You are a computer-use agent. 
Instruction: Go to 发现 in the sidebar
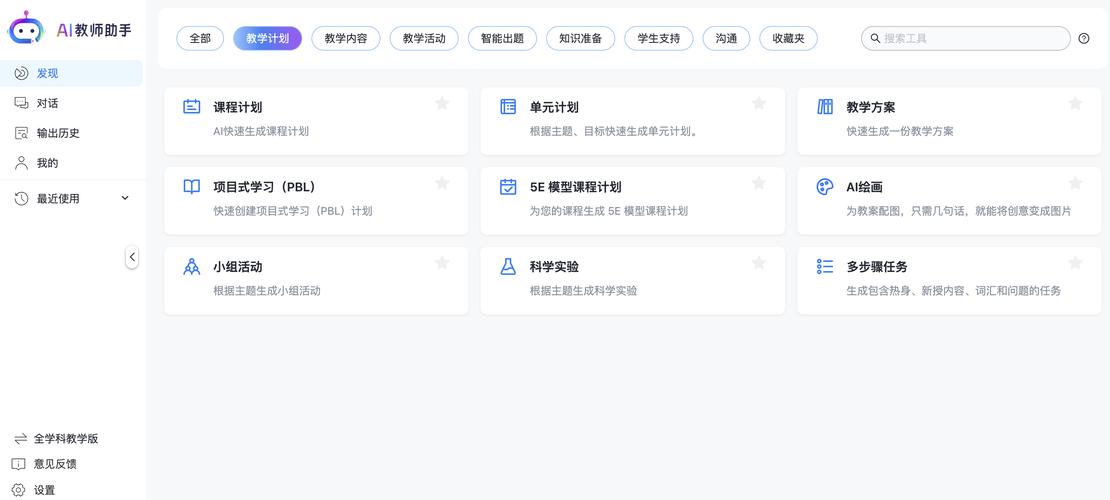pyautogui.click(x=71, y=74)
